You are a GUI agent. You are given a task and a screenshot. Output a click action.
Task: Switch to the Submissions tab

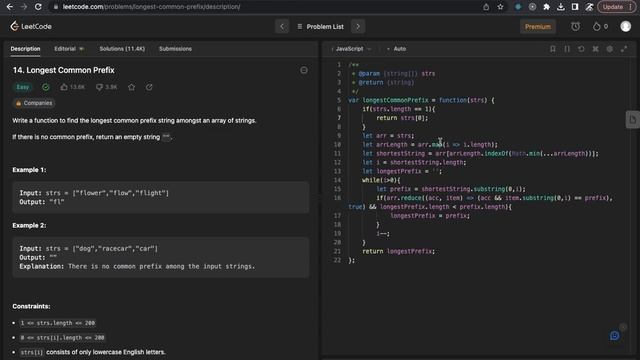(x=176, y=49)
